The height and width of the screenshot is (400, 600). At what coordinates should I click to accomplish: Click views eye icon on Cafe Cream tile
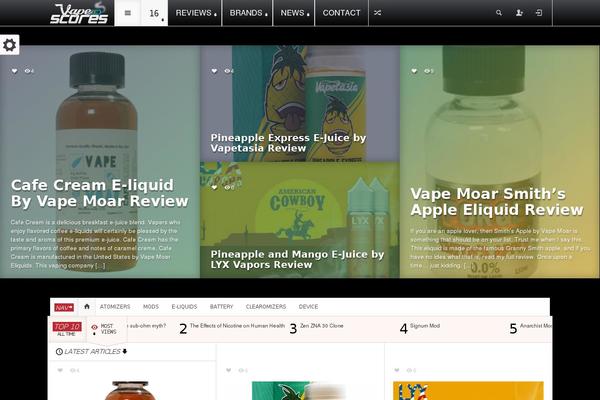pos(28,71)
